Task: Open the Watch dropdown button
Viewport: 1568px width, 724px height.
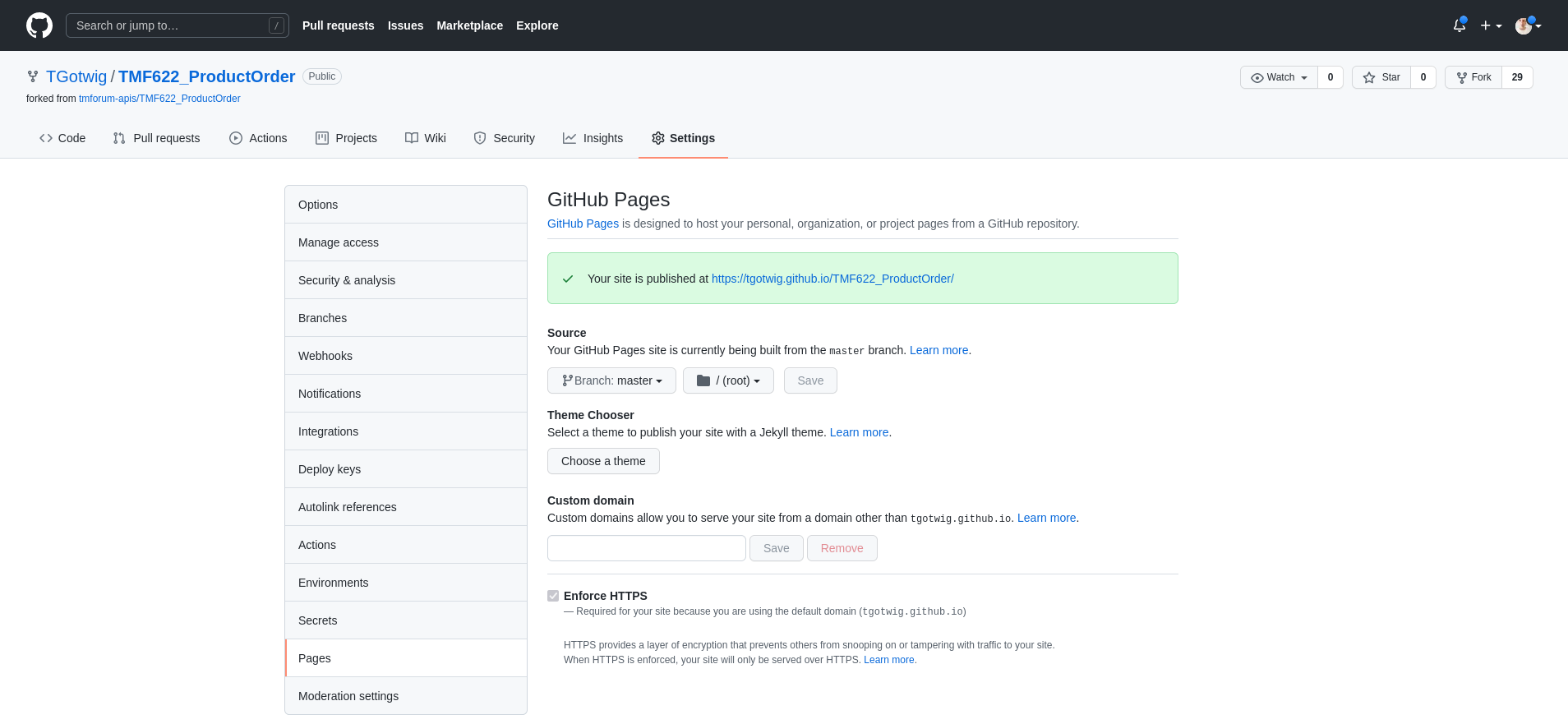Action: point(1279,77)
